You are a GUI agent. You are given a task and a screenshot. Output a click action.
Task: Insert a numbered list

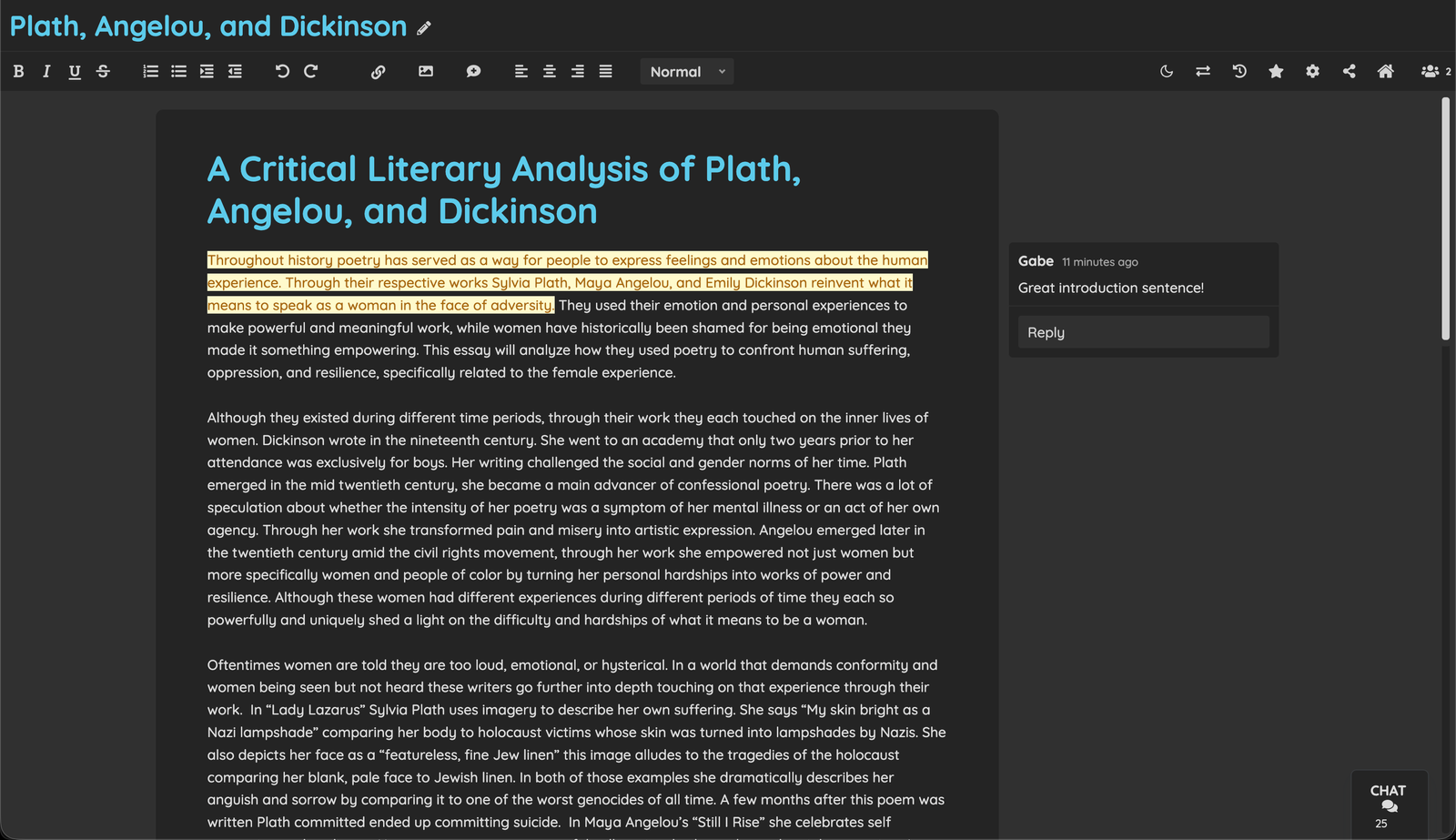point(150,71)
